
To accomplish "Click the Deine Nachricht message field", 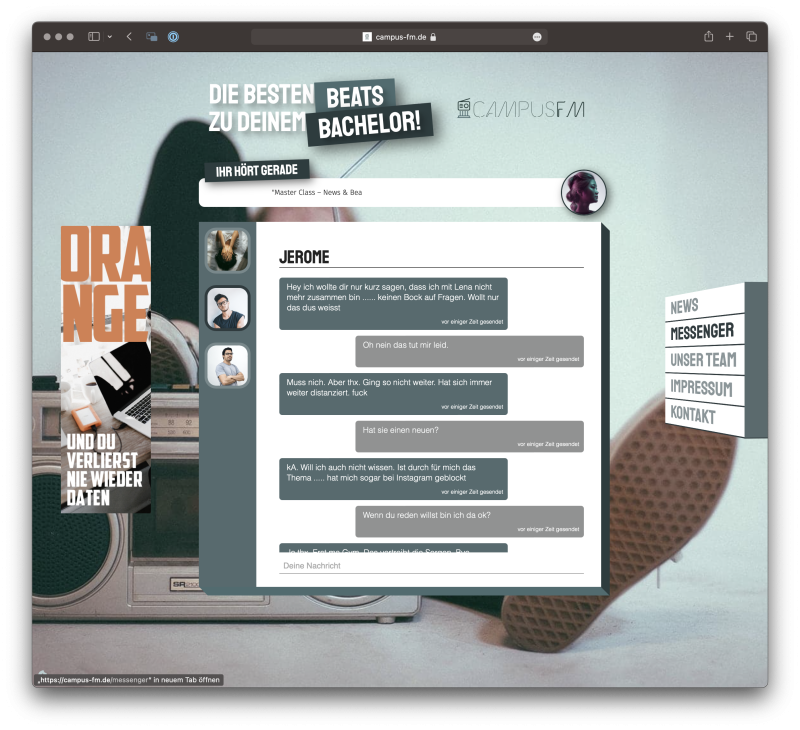I will pos(431,566).
